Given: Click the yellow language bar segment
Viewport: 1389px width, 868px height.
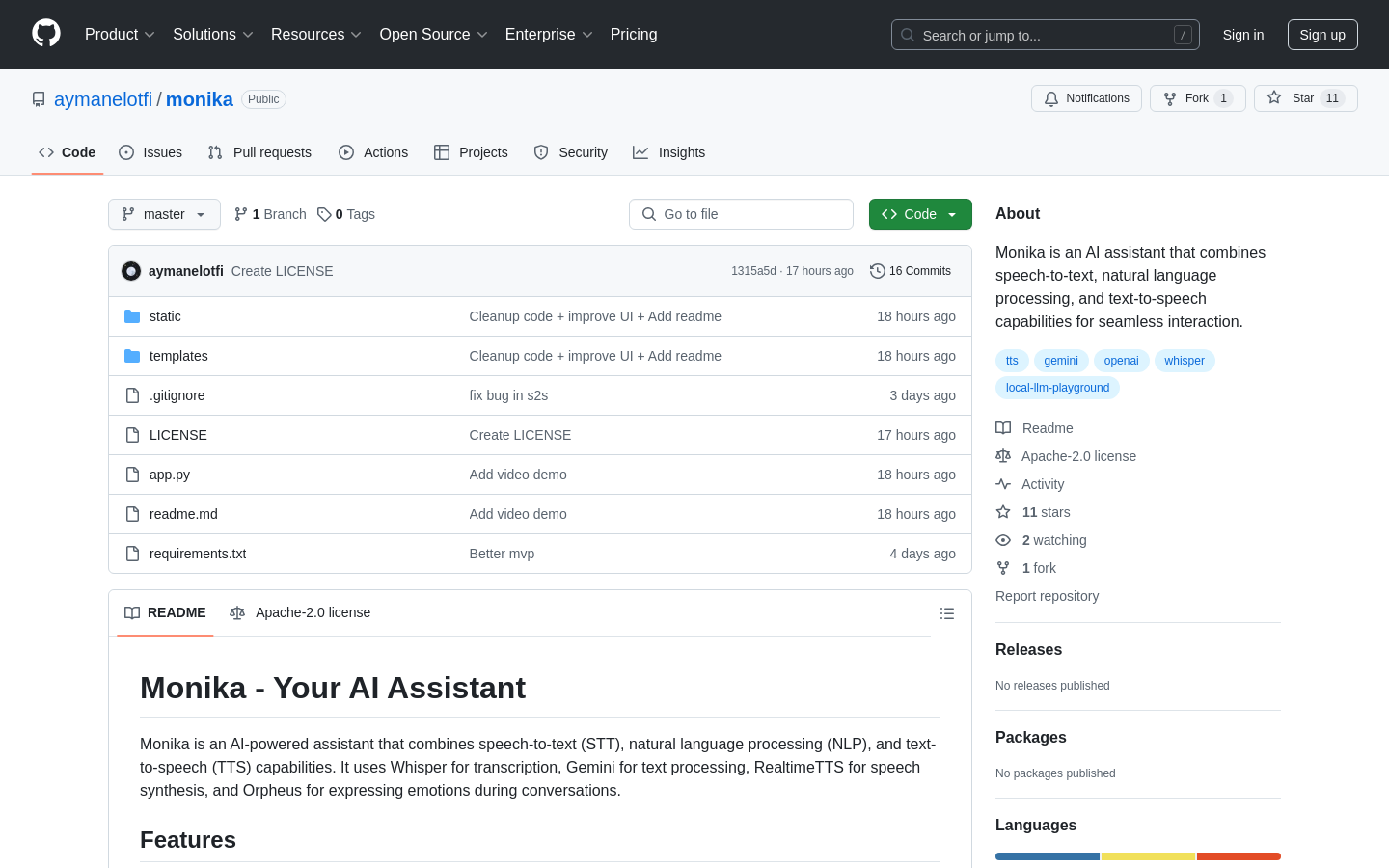Looking at the screenshot, I should (1148, 856).
